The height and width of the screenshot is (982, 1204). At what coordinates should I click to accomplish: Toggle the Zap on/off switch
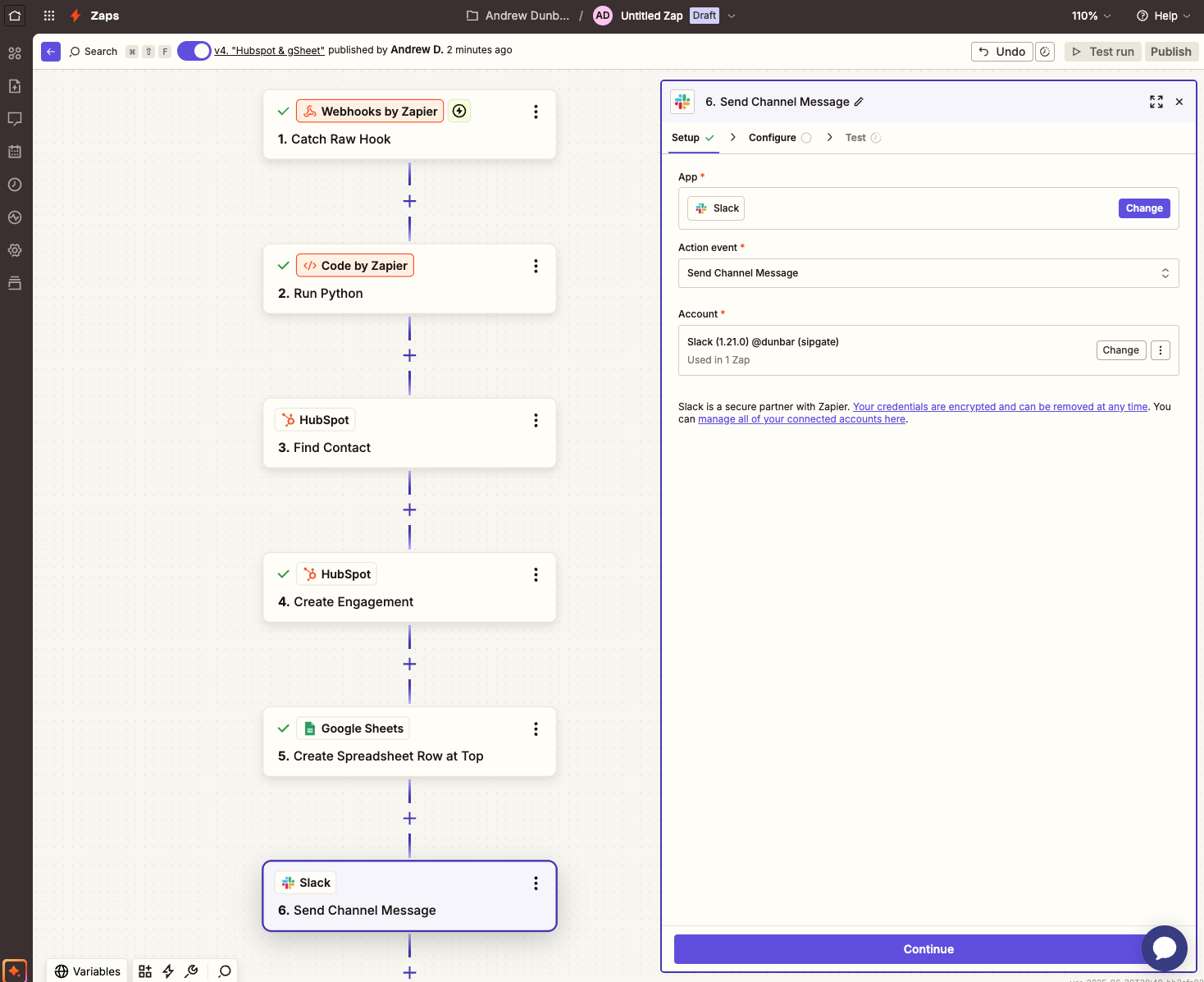[x=194, y=51]
